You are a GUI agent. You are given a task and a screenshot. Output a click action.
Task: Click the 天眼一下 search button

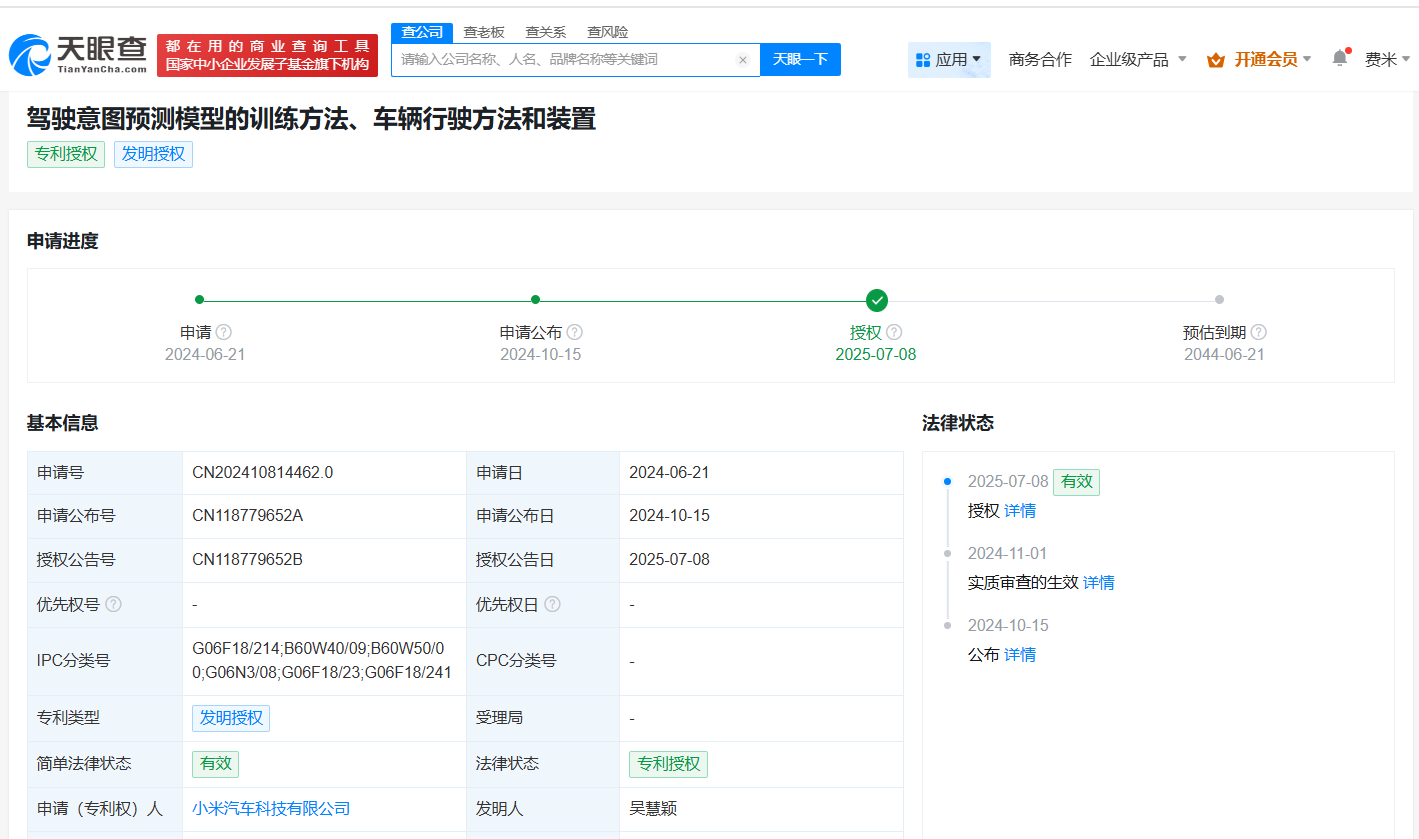click(x=800, y=60)
